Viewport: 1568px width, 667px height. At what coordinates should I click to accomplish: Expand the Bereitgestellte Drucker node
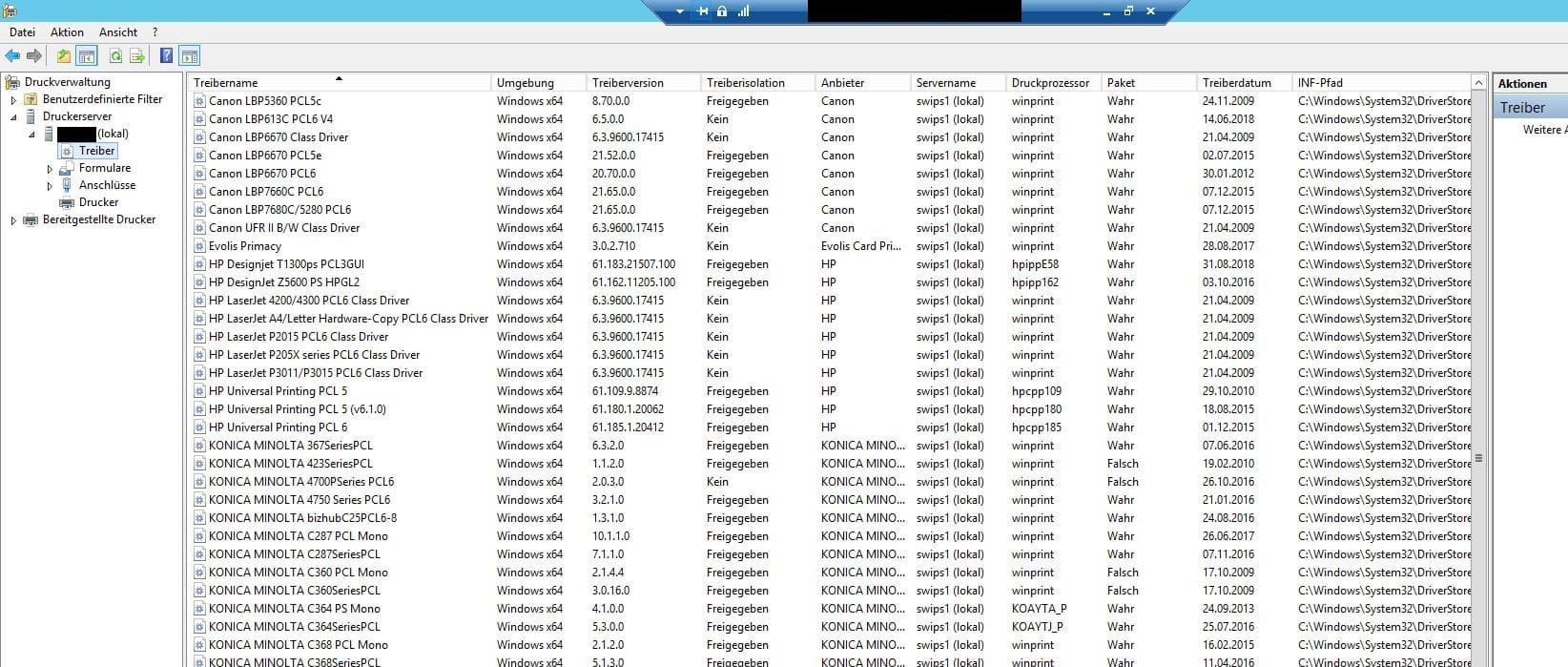pyautogui.click(x=13, y=220)
